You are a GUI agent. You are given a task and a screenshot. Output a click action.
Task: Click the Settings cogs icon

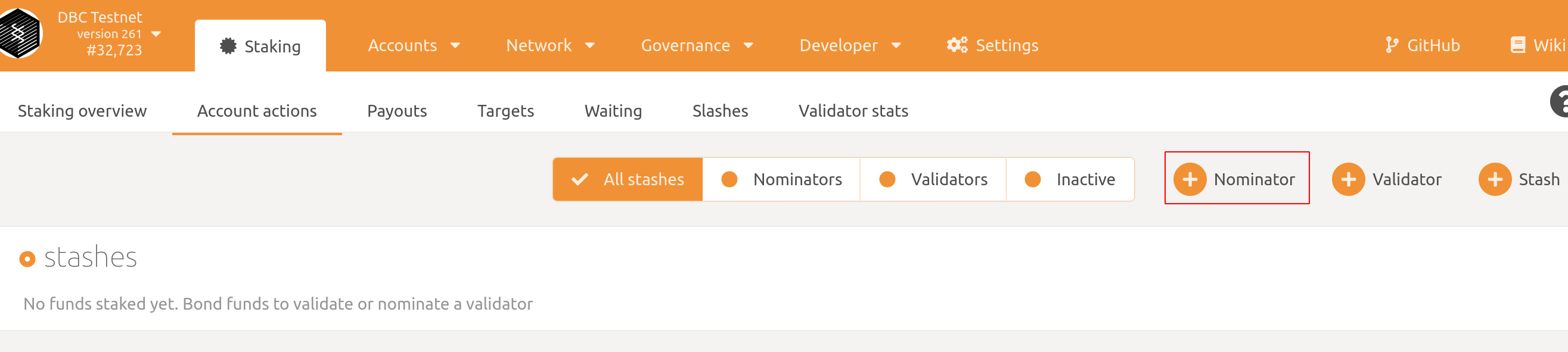957,45
